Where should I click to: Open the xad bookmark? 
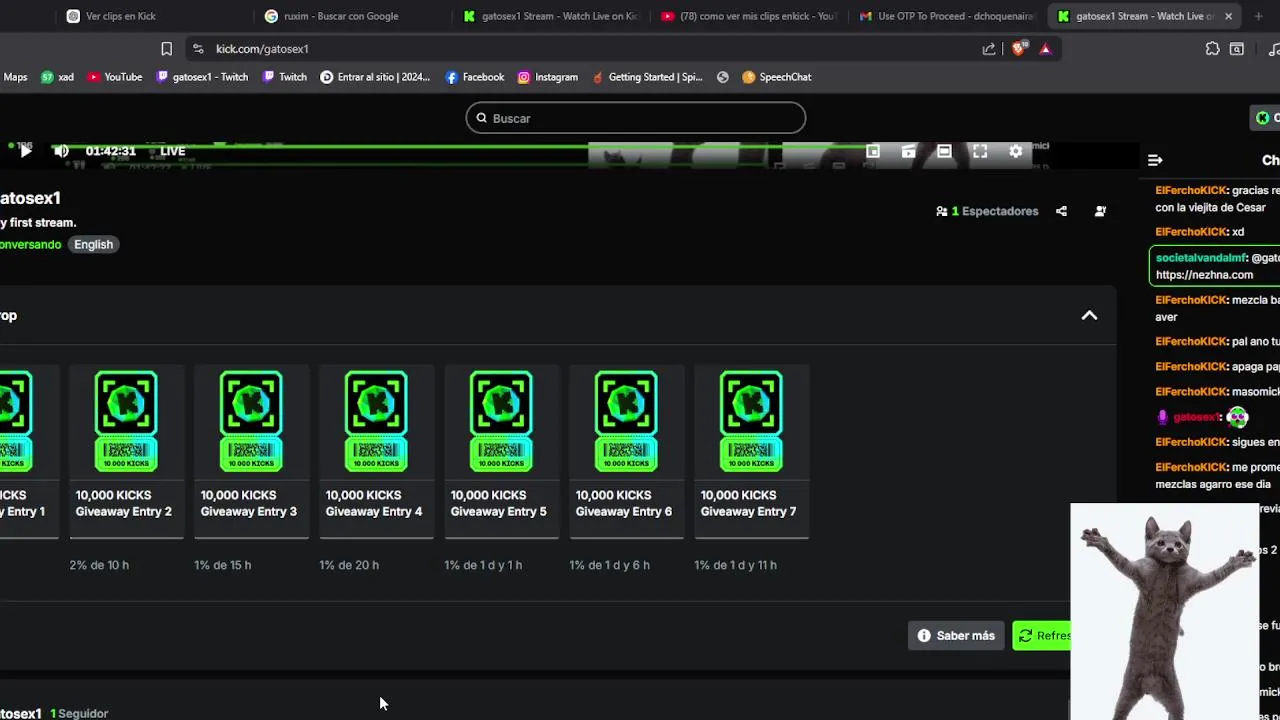coord(57,77)
